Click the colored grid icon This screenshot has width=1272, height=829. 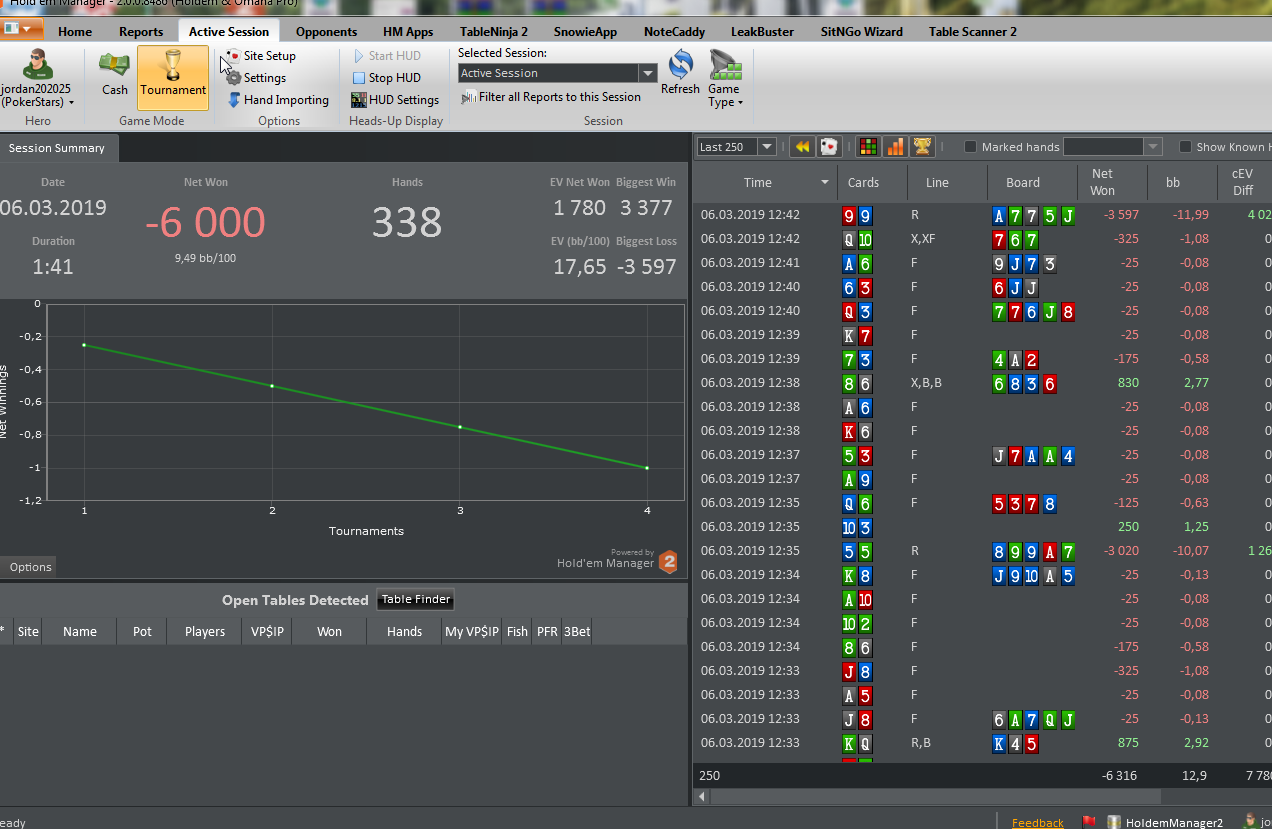tap(869, 147)
